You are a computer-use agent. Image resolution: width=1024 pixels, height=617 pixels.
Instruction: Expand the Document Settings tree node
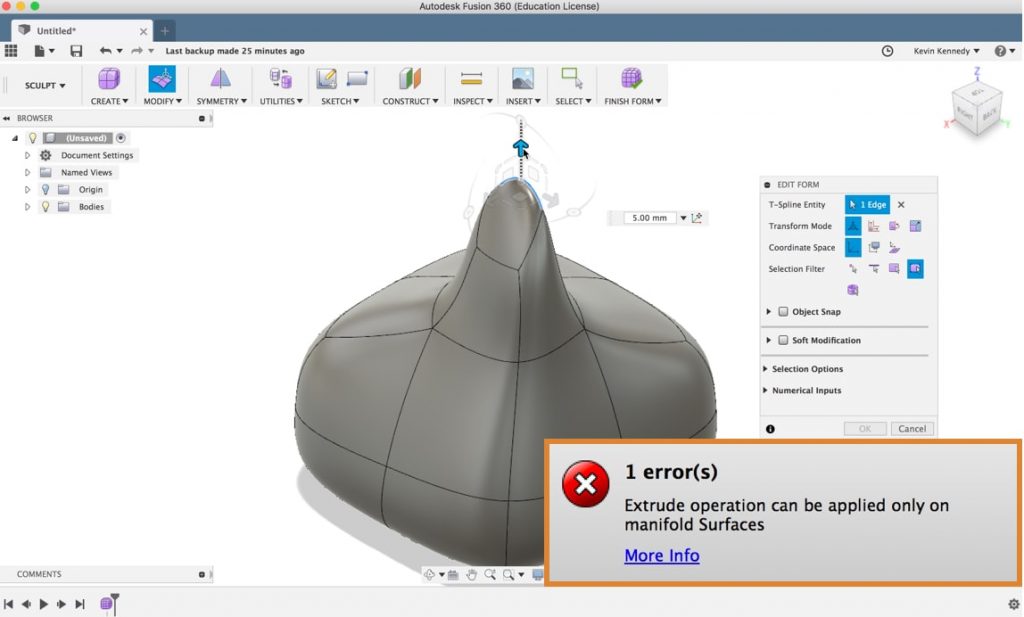[27, 155]
